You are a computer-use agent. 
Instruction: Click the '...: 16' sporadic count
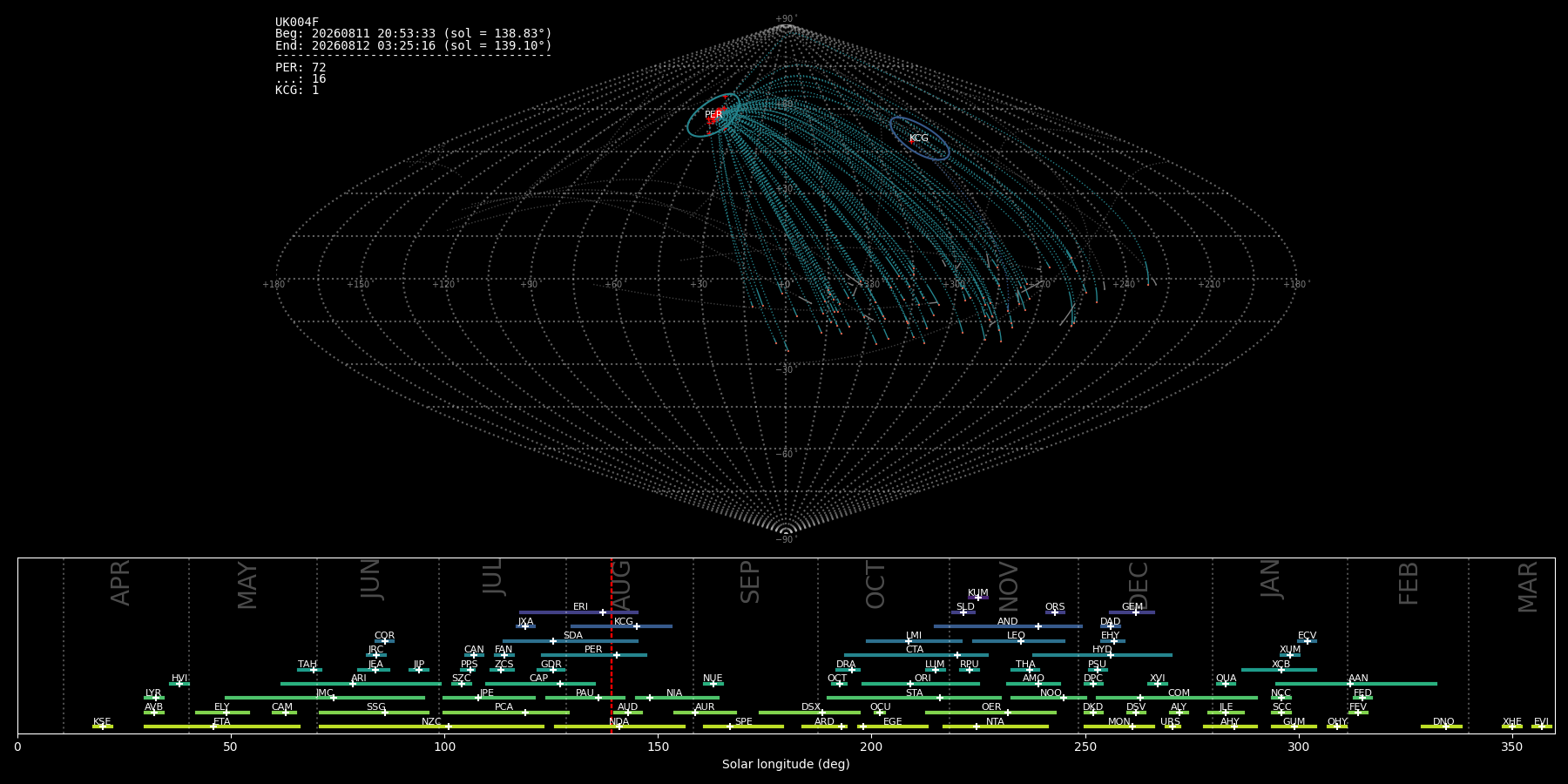point(301,78)
